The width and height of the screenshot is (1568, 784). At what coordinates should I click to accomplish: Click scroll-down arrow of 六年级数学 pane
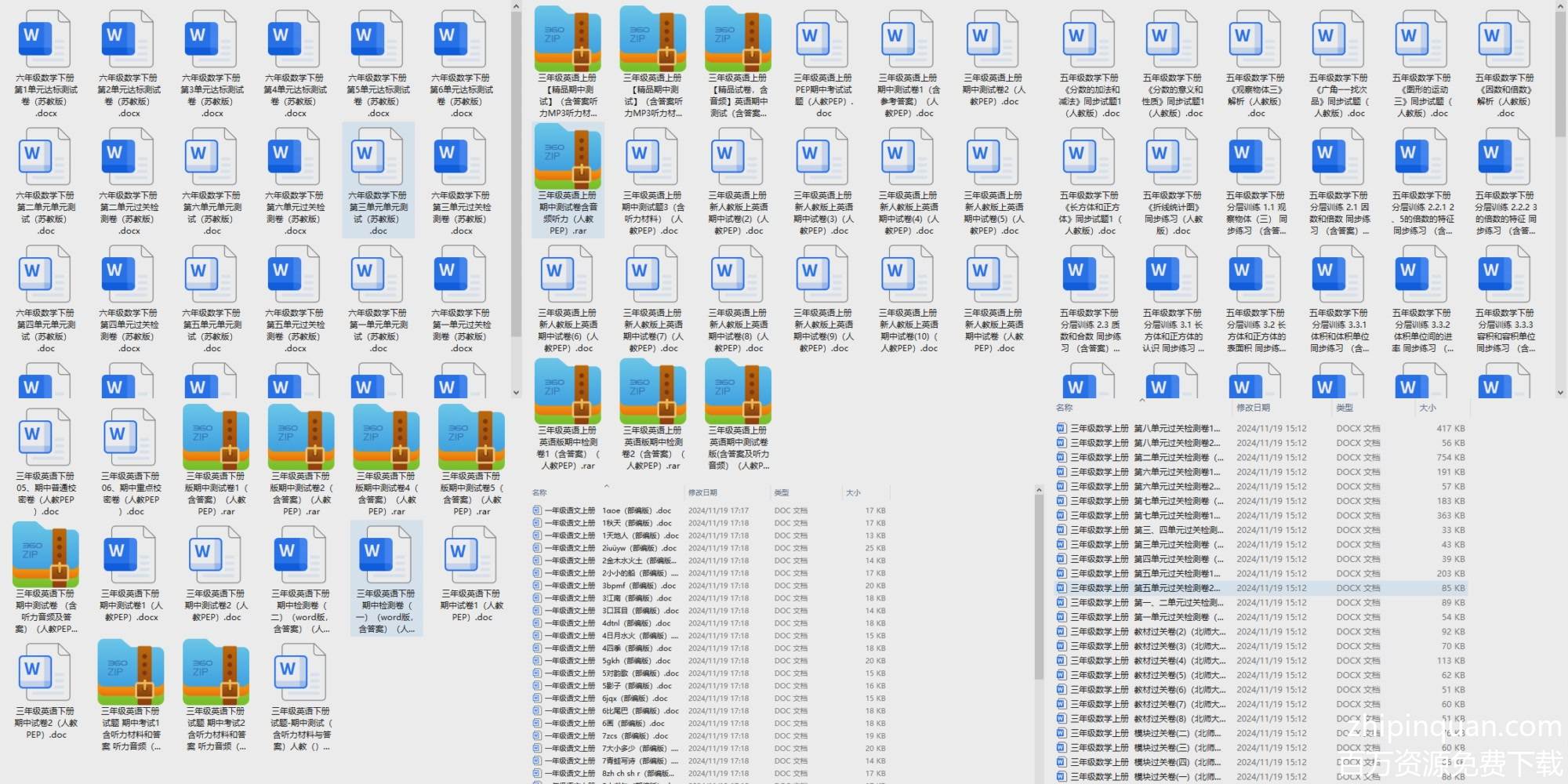(516, 392)
